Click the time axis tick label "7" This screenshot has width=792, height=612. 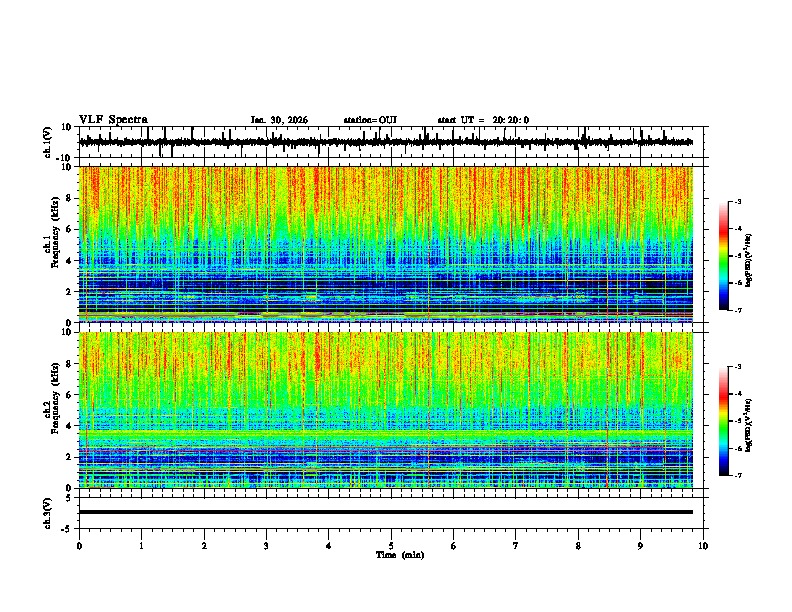(x=516, y=546)
